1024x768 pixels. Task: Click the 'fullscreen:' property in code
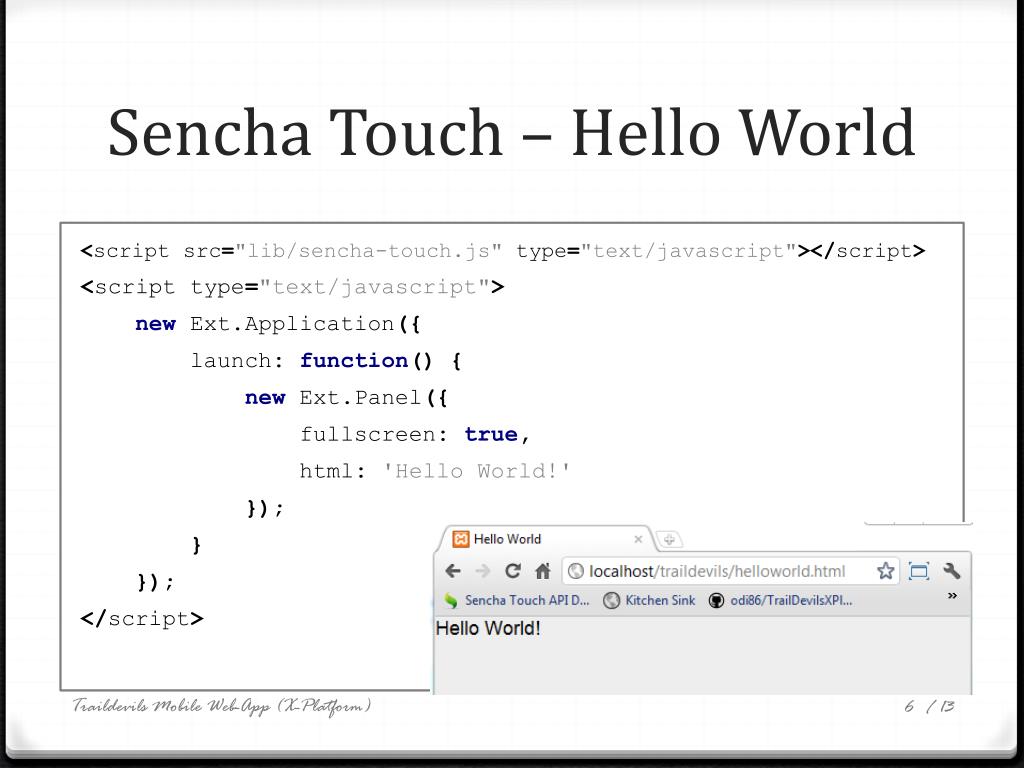click(x=374, y=434)
